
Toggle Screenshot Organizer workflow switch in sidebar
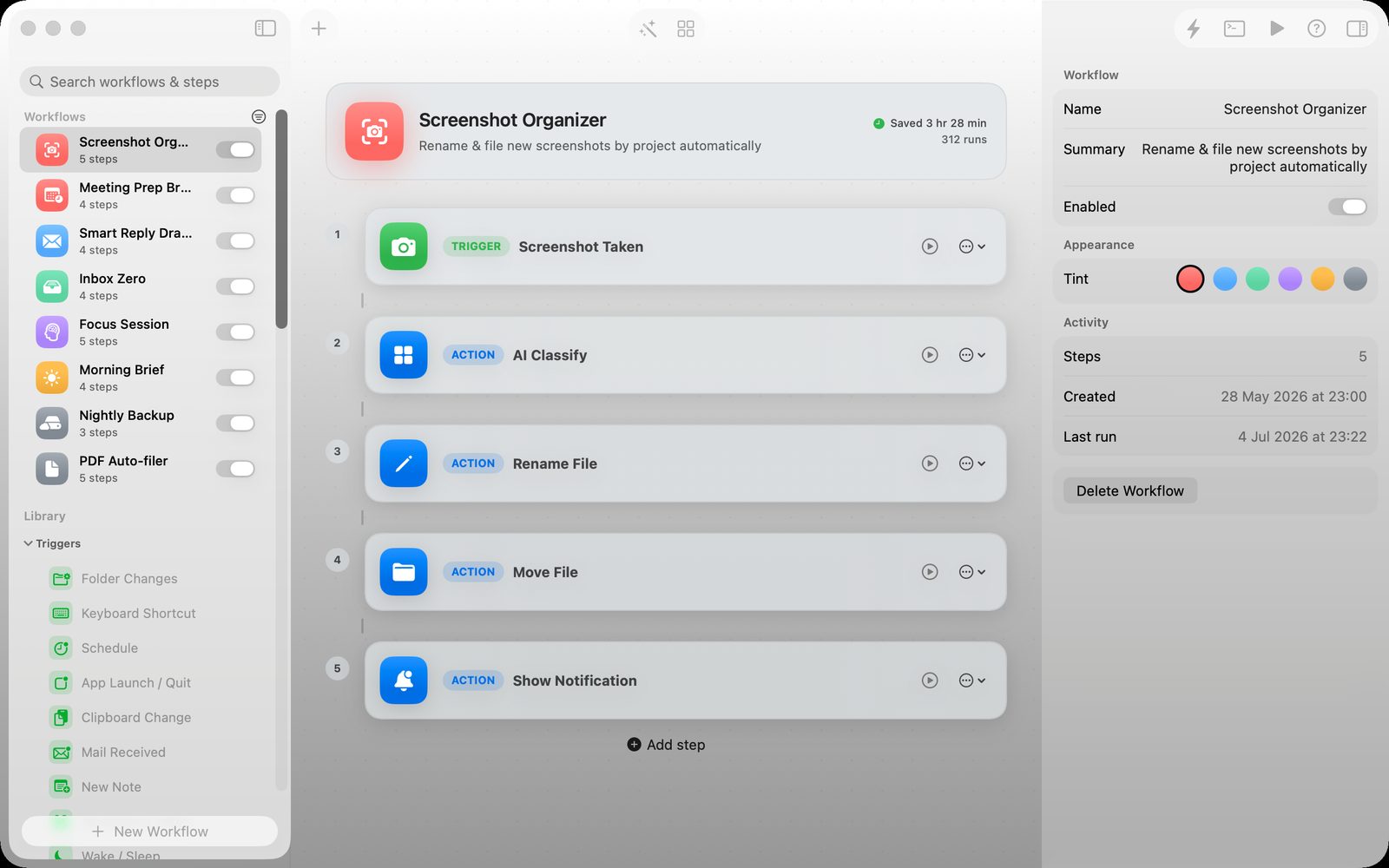[x=235, y=150]
